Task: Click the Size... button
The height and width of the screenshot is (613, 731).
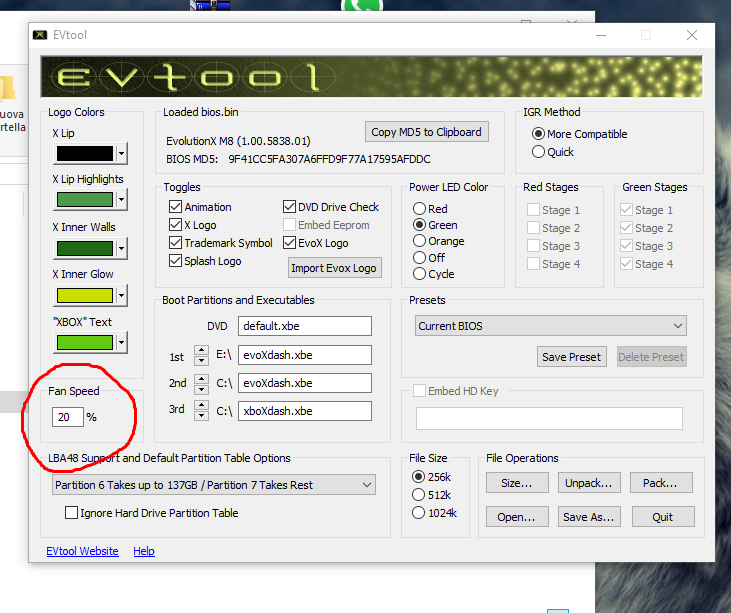Action: tap(517, 483)
